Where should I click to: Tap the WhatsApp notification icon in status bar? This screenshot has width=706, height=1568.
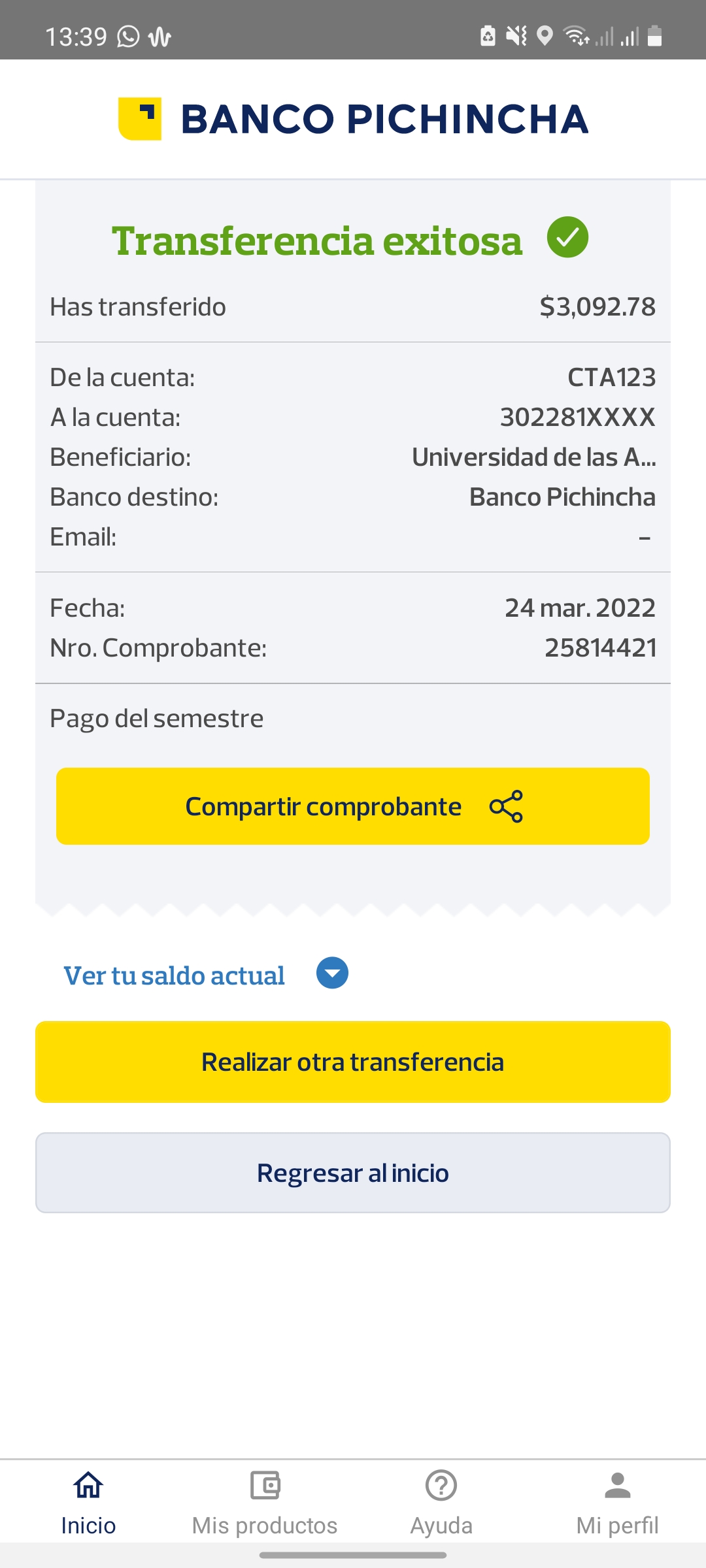coord(128,37)
